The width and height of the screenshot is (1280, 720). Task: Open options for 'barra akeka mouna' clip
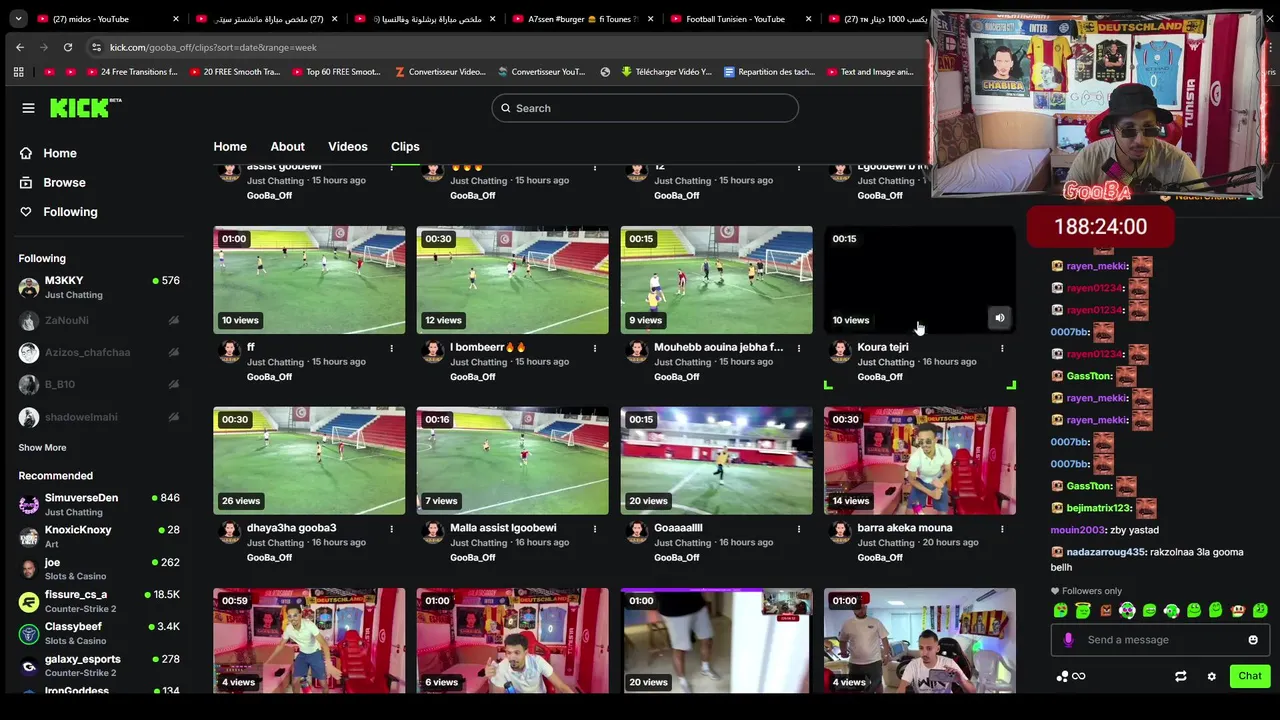coord(1001,529)
